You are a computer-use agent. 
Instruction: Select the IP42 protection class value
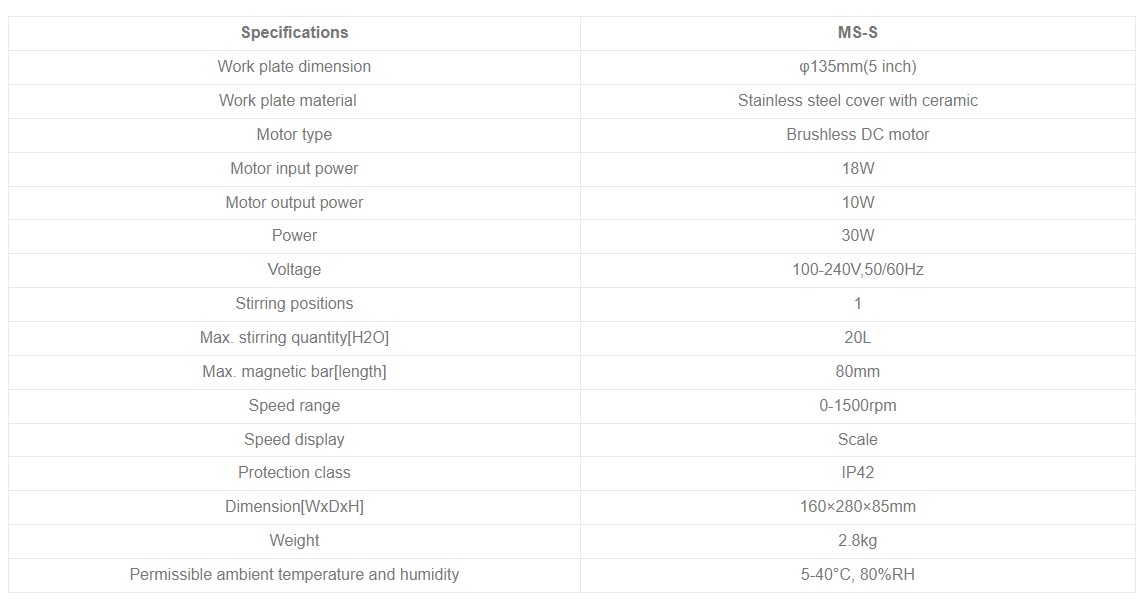pos(857,472)
